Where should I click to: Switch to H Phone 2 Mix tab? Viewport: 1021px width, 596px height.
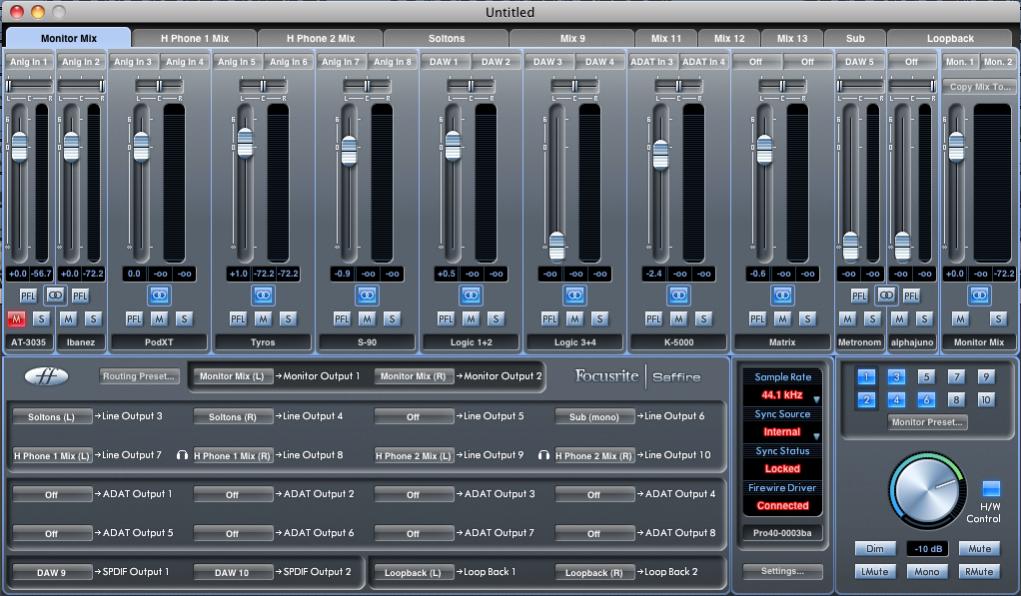pos(320,38)
